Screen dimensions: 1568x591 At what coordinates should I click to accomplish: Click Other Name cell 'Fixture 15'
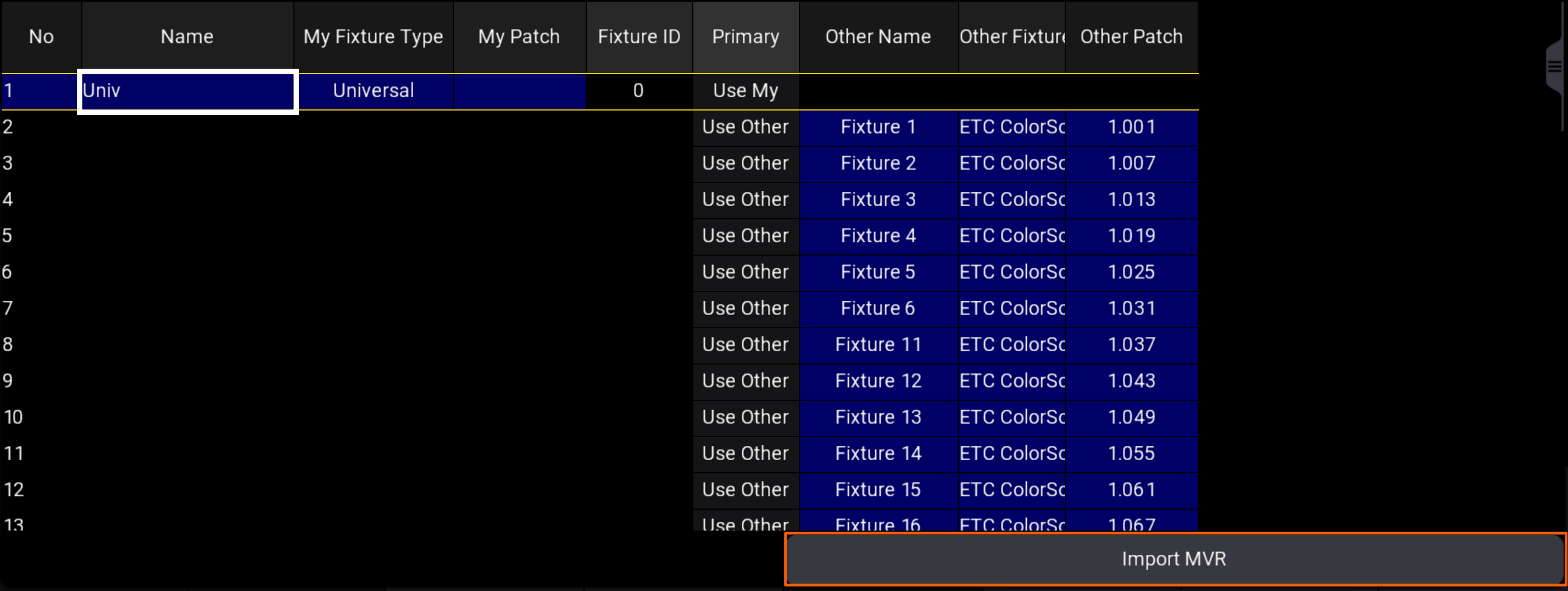point(878,489)
